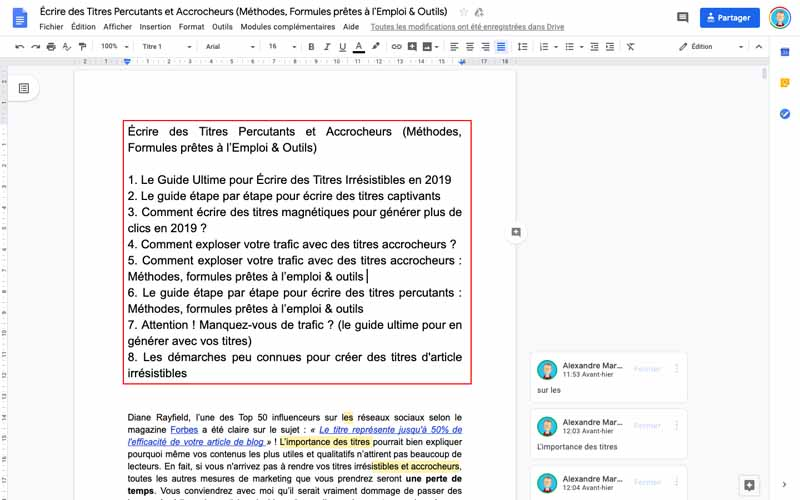800x500 pixels.
Task: Open comment history icon
Action: pyautogui.click(x=682, y=17)
